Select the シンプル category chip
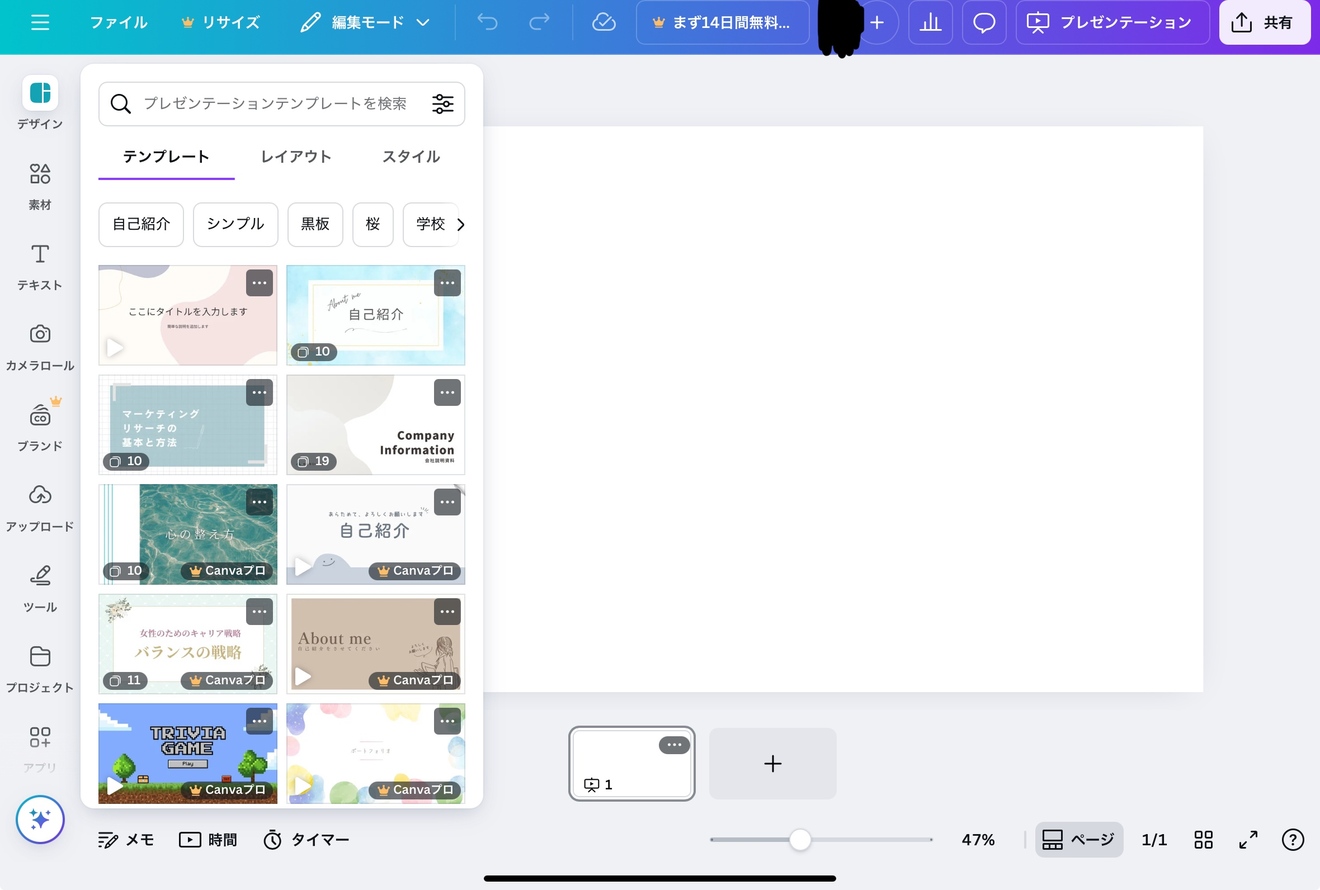Screen dimensions: 1320x890 (x=235, y=224)
